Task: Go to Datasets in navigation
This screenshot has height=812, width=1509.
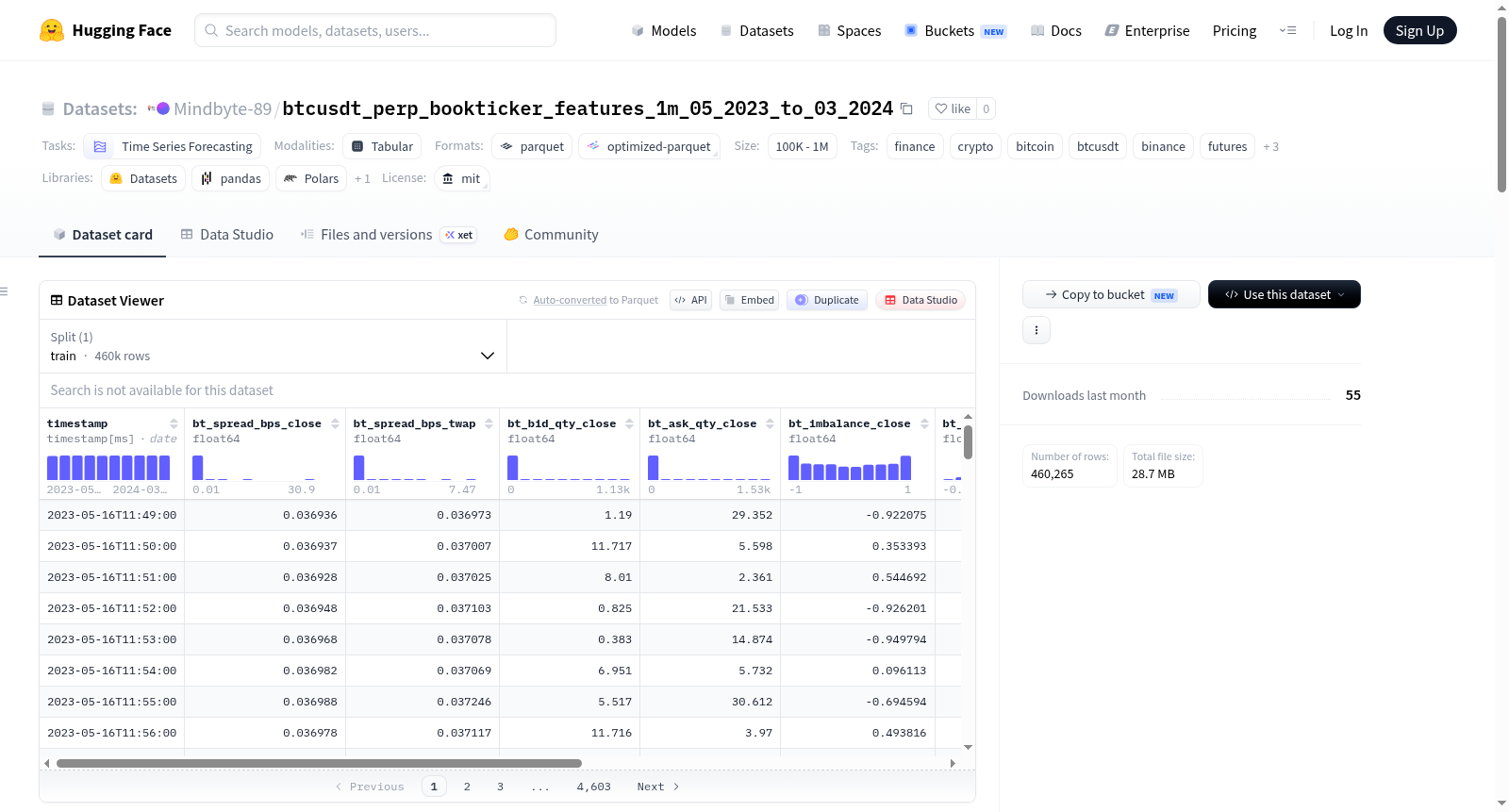Action: pos(756,31)
